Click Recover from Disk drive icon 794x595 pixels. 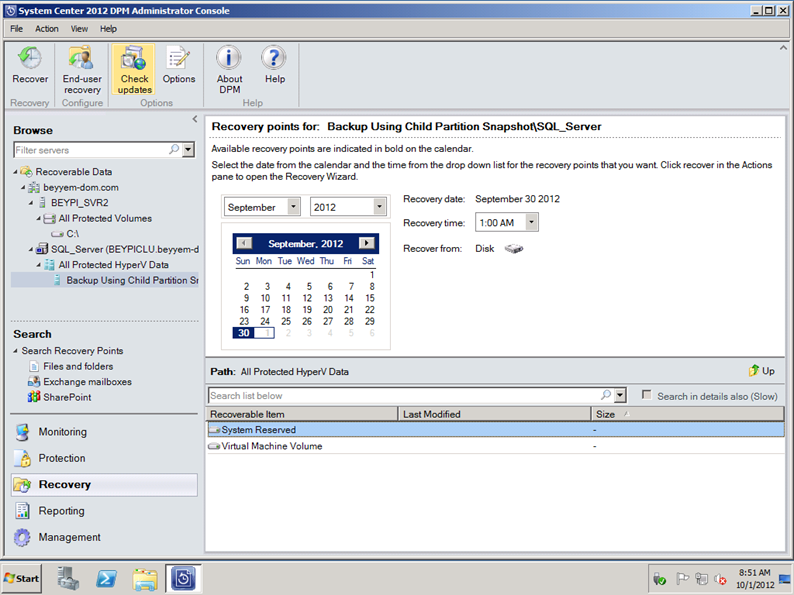coord(514,249)
